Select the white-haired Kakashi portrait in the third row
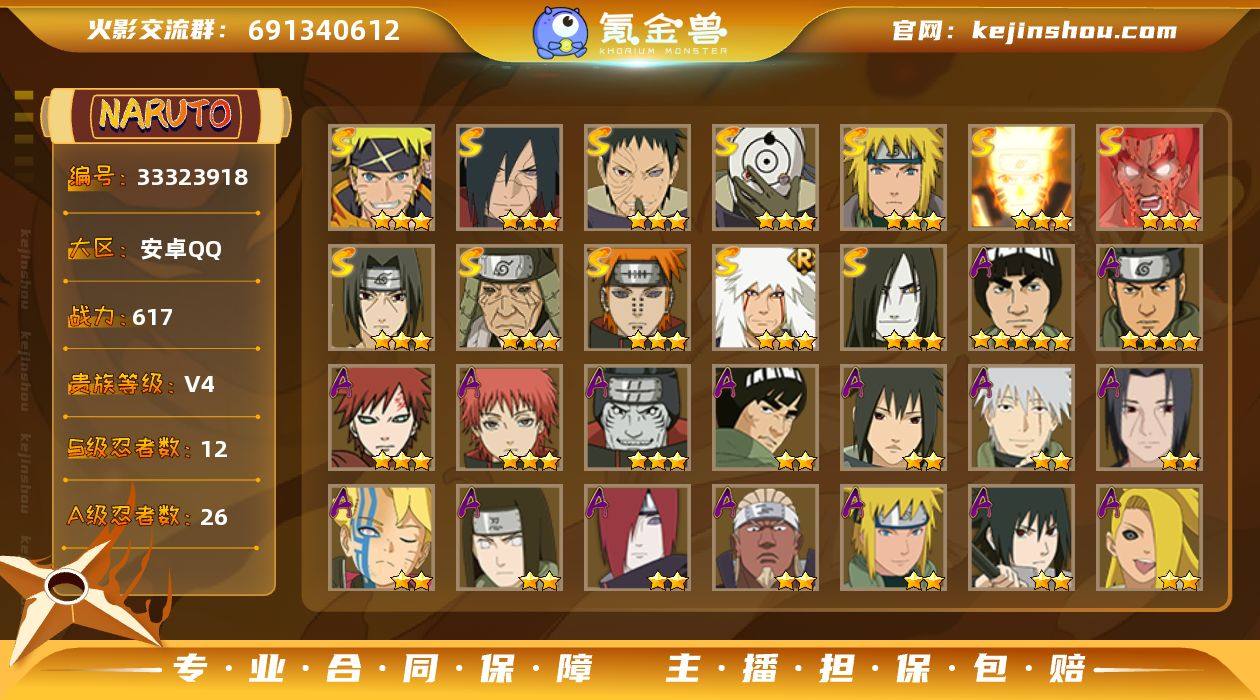 tap(1021, 418)
